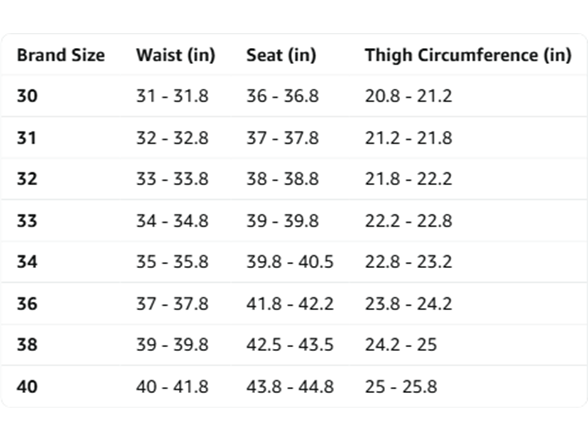Select brand size 32 row label
The image size is (588, 441).
[27, 179]
